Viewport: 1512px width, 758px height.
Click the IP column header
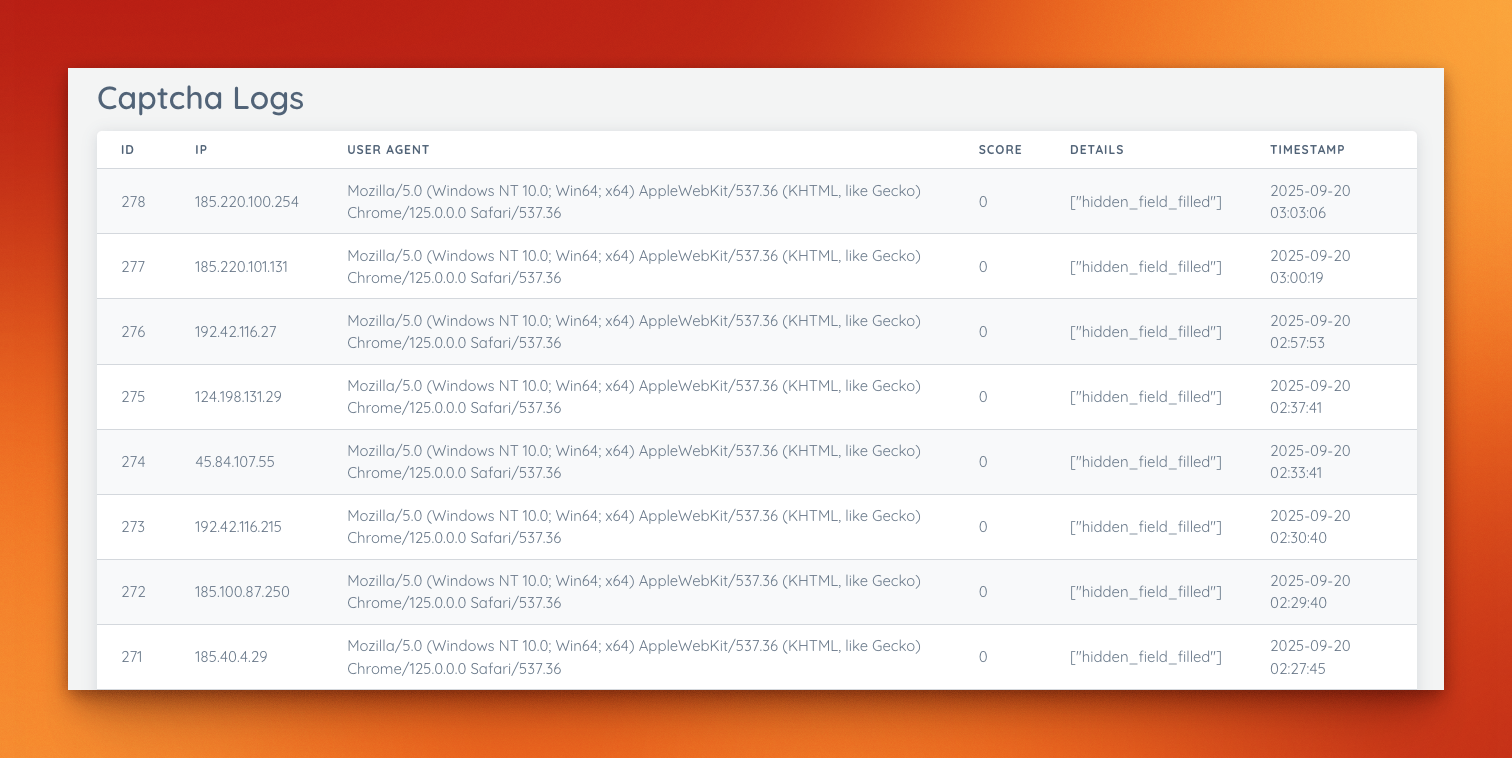(201, 150)
